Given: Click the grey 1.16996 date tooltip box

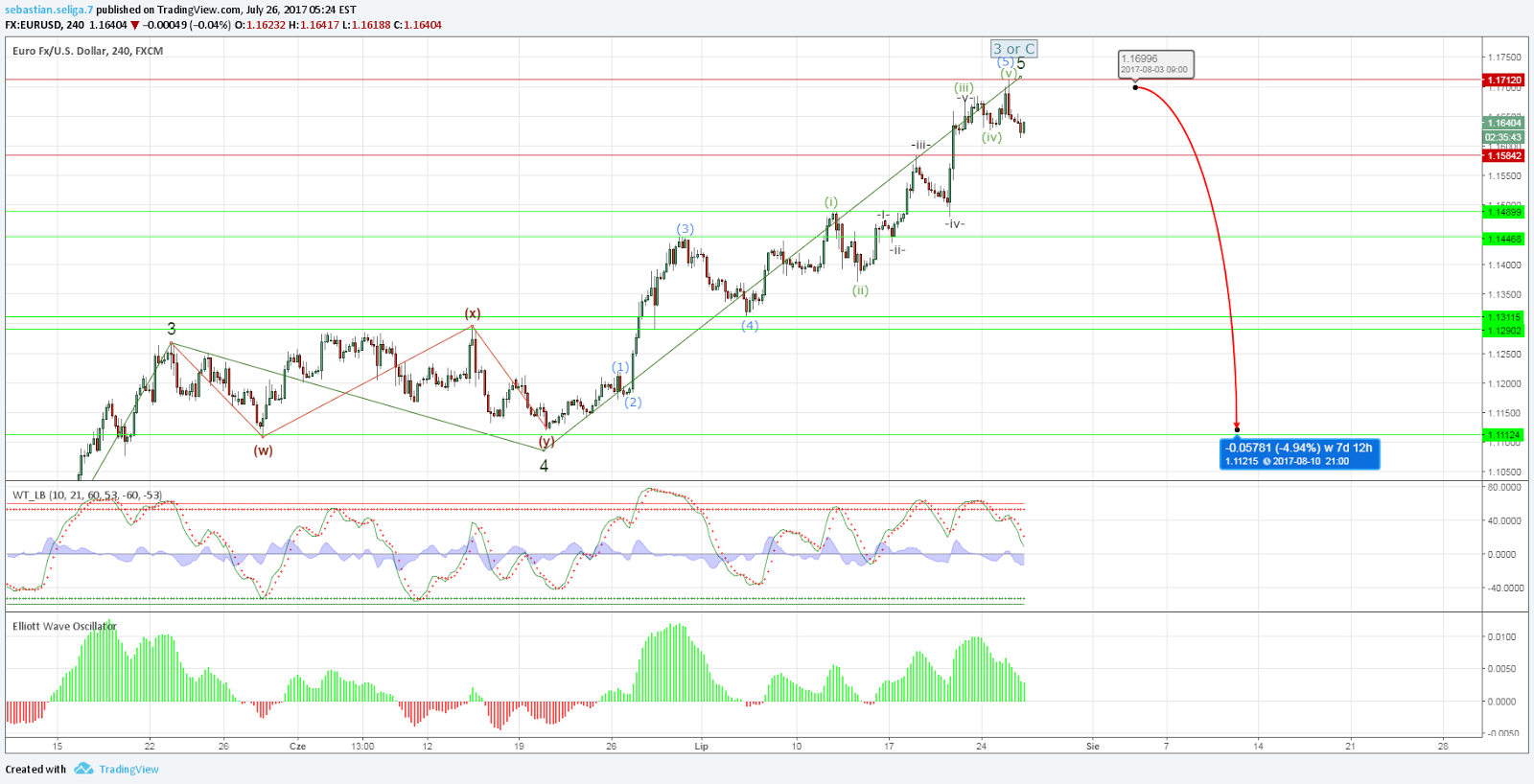Looking at the screenshot, I should pos(1155,63).
